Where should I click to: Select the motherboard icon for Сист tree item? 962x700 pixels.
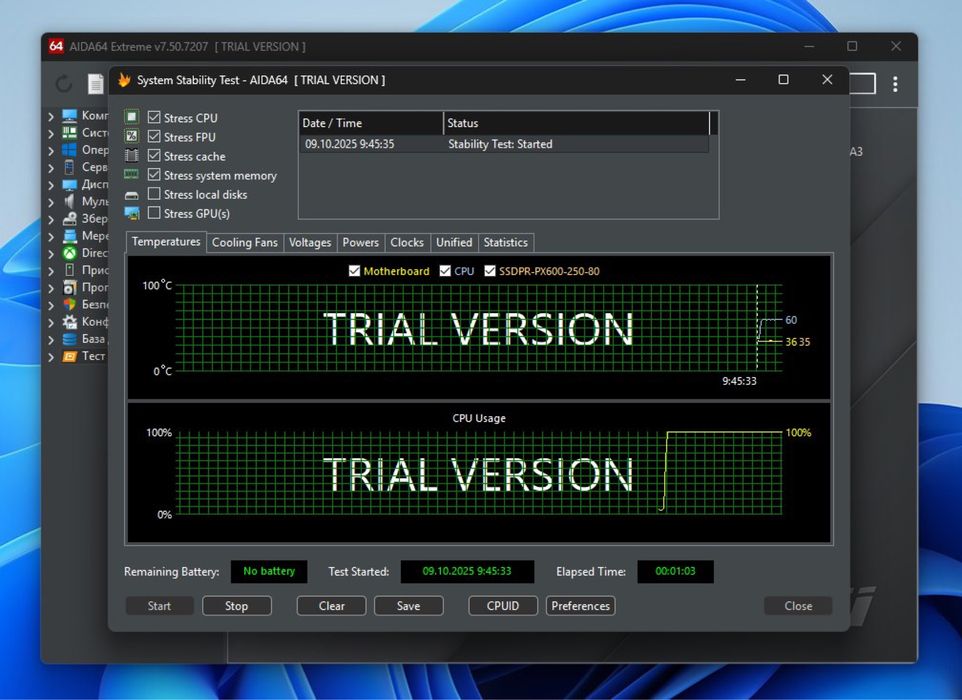(70, 133)
